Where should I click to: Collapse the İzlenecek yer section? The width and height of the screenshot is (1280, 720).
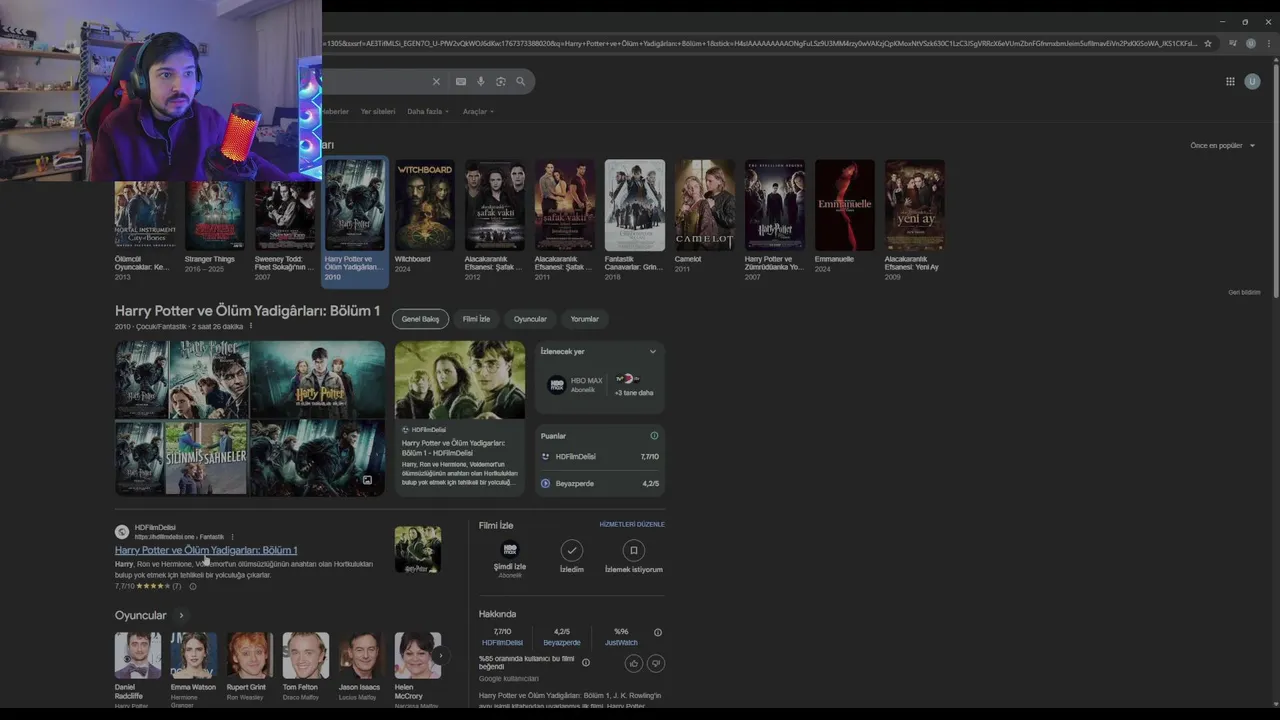653,352
